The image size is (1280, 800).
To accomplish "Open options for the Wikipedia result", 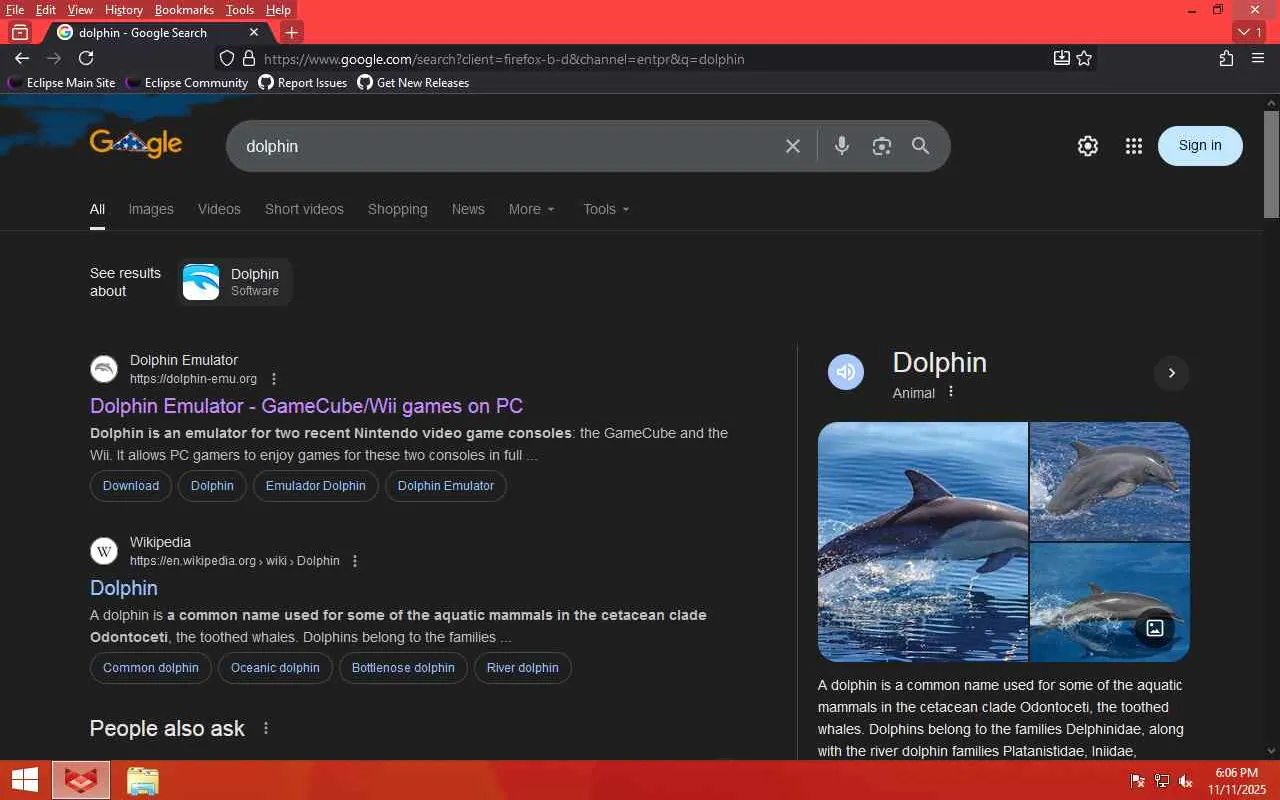I will point(354,561).
